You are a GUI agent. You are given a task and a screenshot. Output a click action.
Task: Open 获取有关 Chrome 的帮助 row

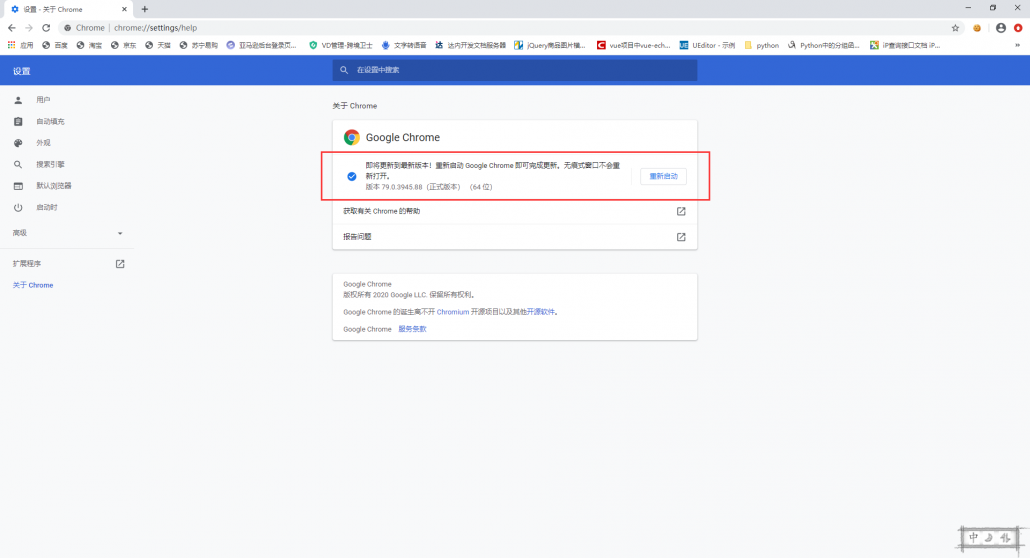click(514, 211)
